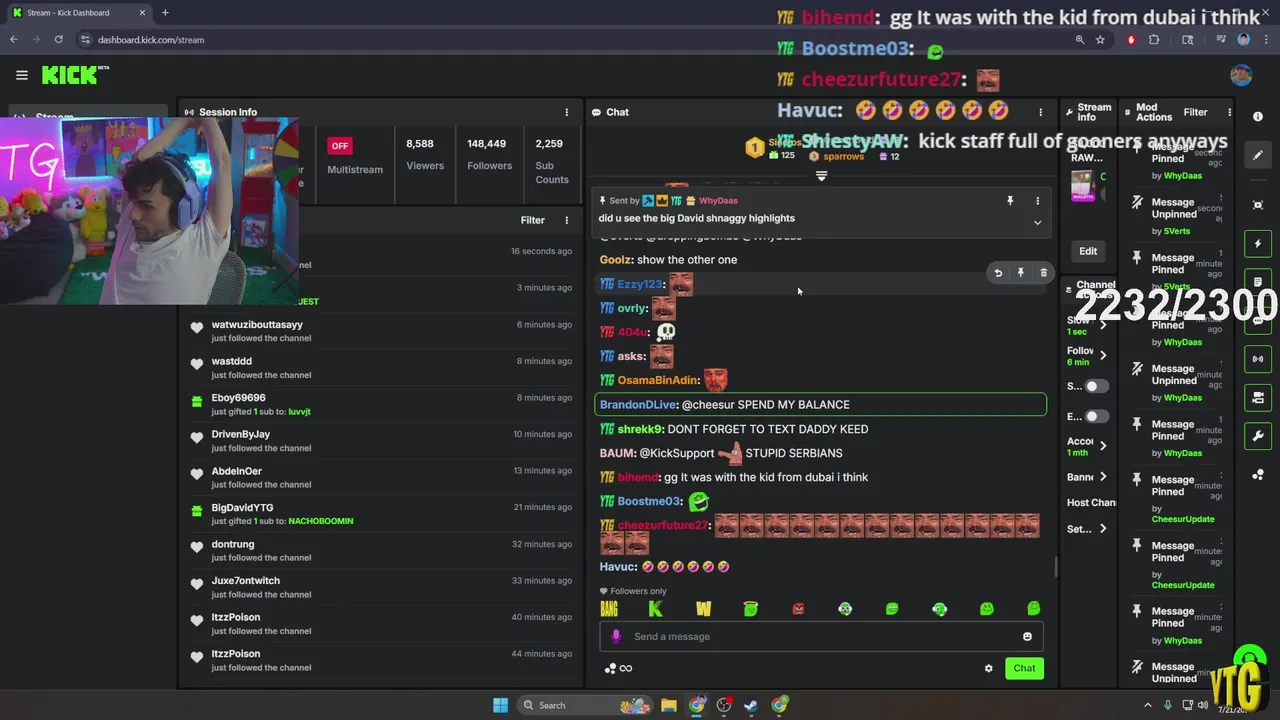Click the green Chat send button
The height and width of the screenshot is (720, 1280).
click(1024, 668)
